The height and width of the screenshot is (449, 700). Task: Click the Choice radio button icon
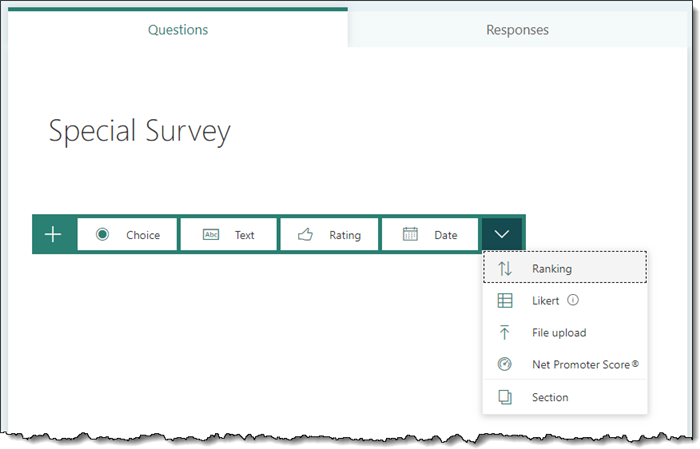[x=102, y=235]
